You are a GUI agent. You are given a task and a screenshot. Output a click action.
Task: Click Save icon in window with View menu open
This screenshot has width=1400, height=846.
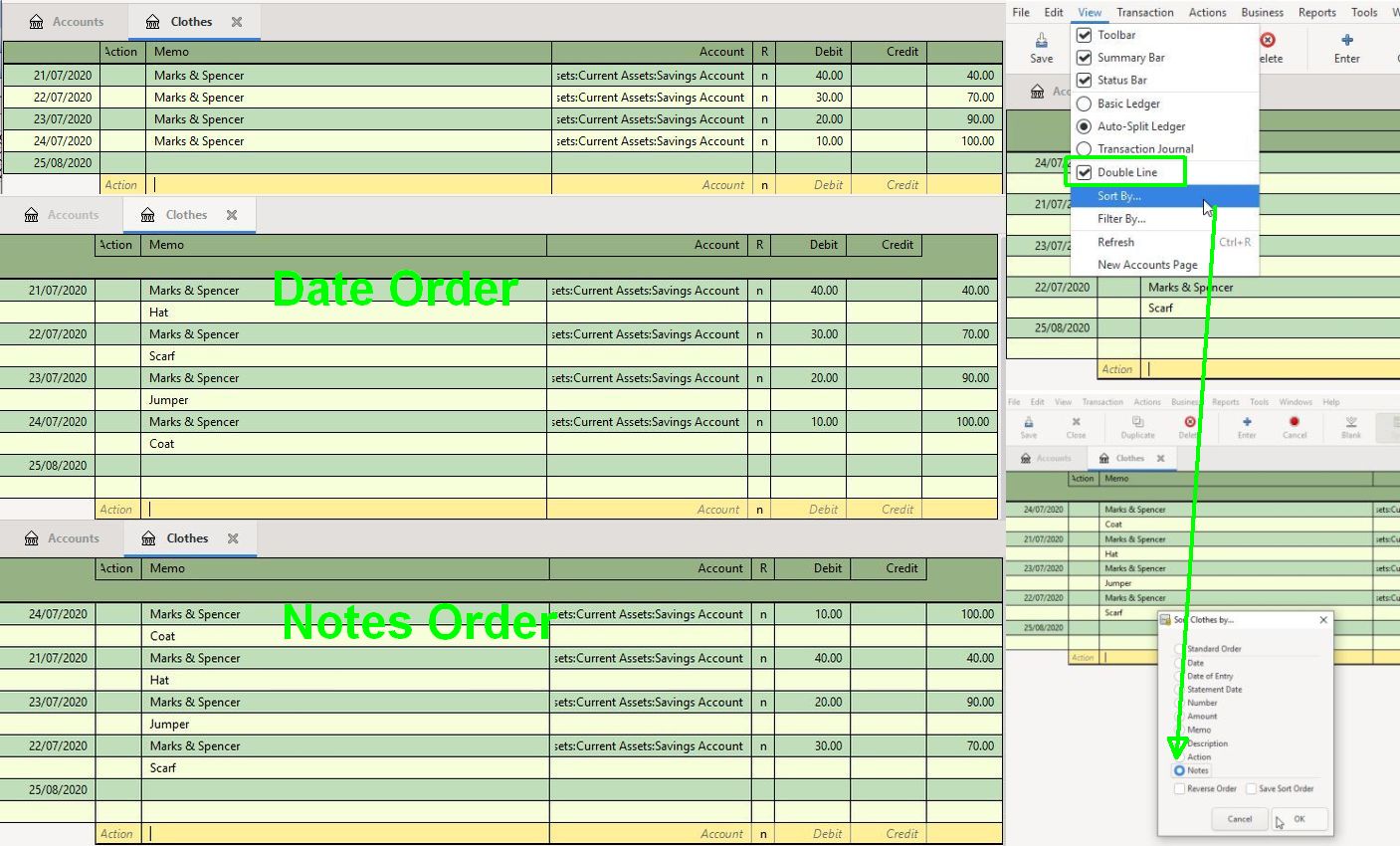(1041, 41)
